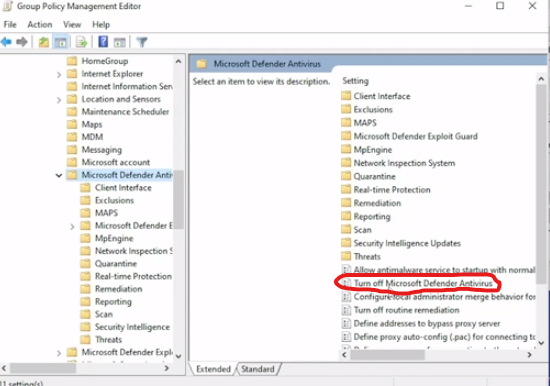Image resolution: width=550 pixels, height=386 pixels.
Task: Click the Filter funnel toolbar icon
Action: [142, 42]
